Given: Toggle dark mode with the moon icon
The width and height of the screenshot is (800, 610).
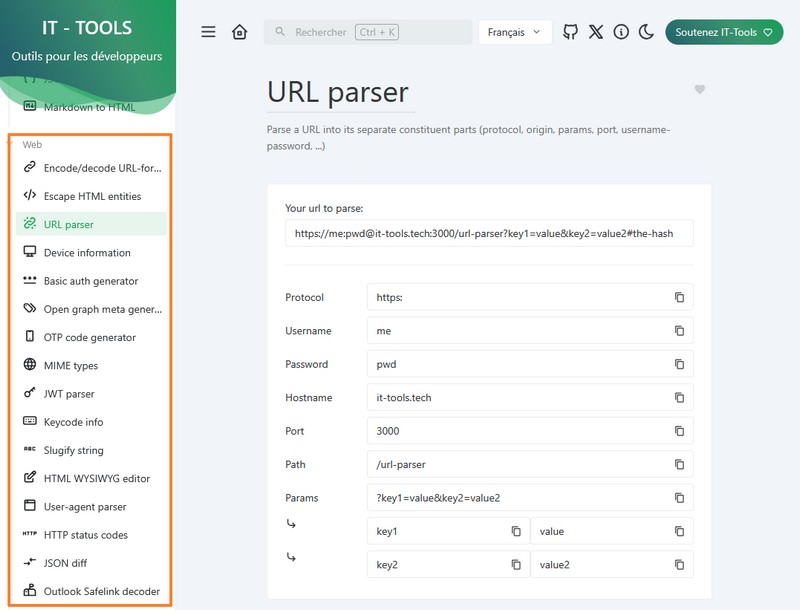Looking at the screenshot, I should pyautogui.click(x=646, y=32).
